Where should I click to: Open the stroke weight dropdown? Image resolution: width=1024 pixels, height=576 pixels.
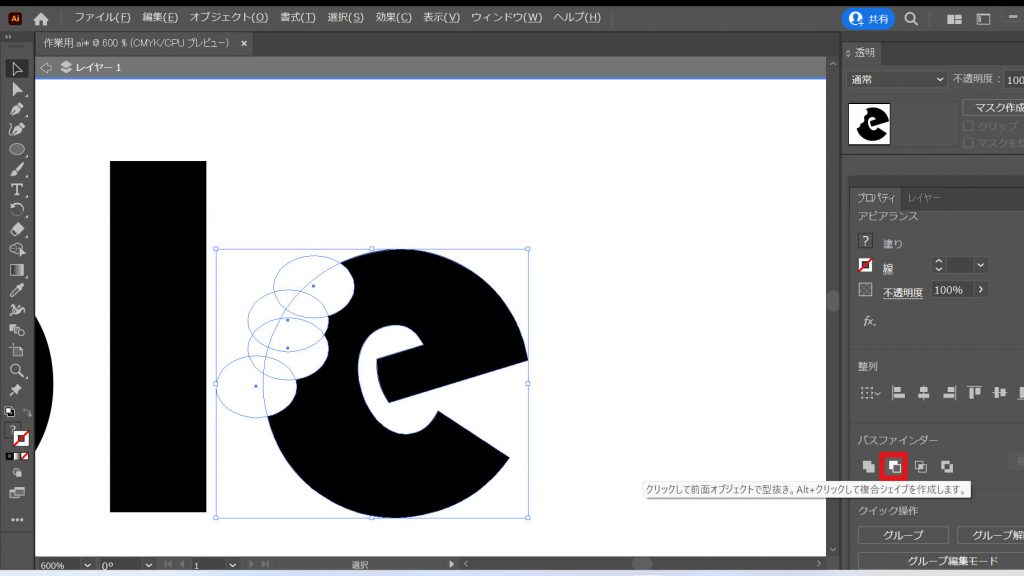[x=980, y=264]
